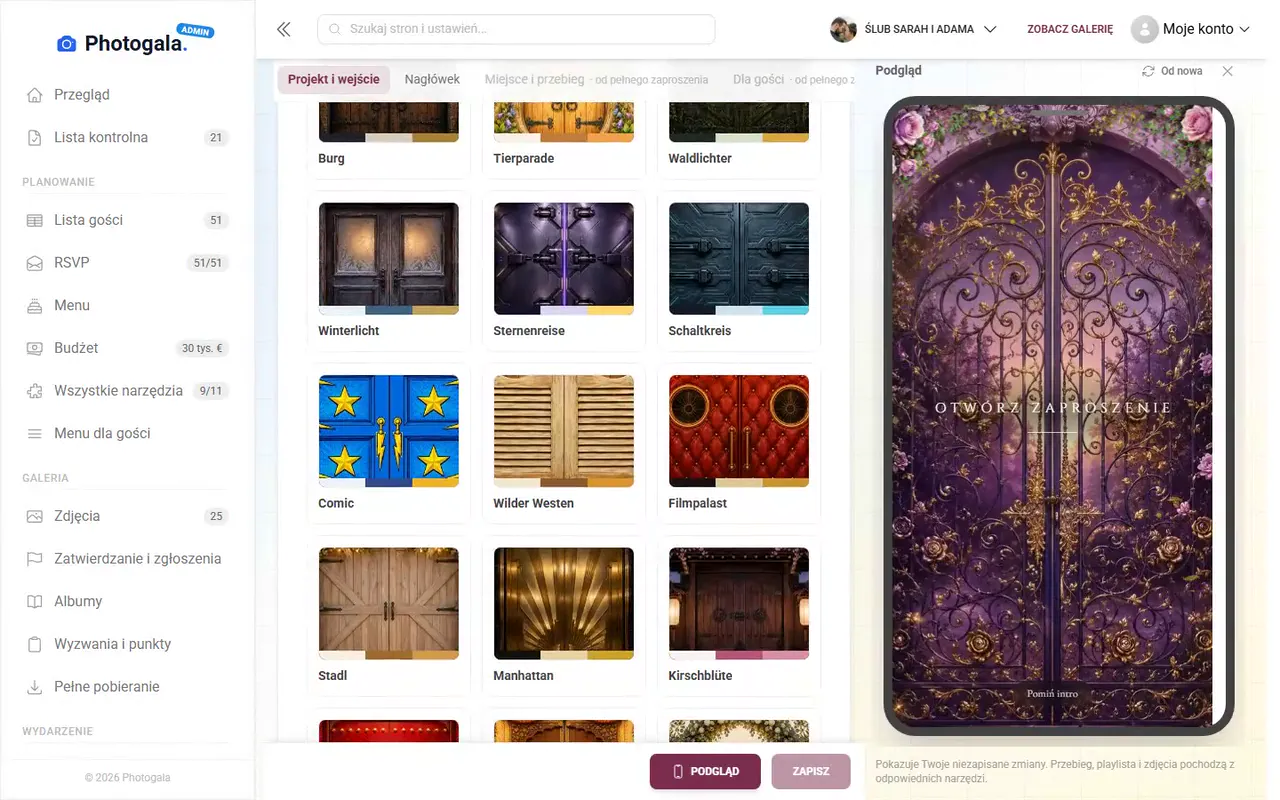Select the Miejsce i przebieg tab
Screen dimensions: 1280x800
[596, 79]
